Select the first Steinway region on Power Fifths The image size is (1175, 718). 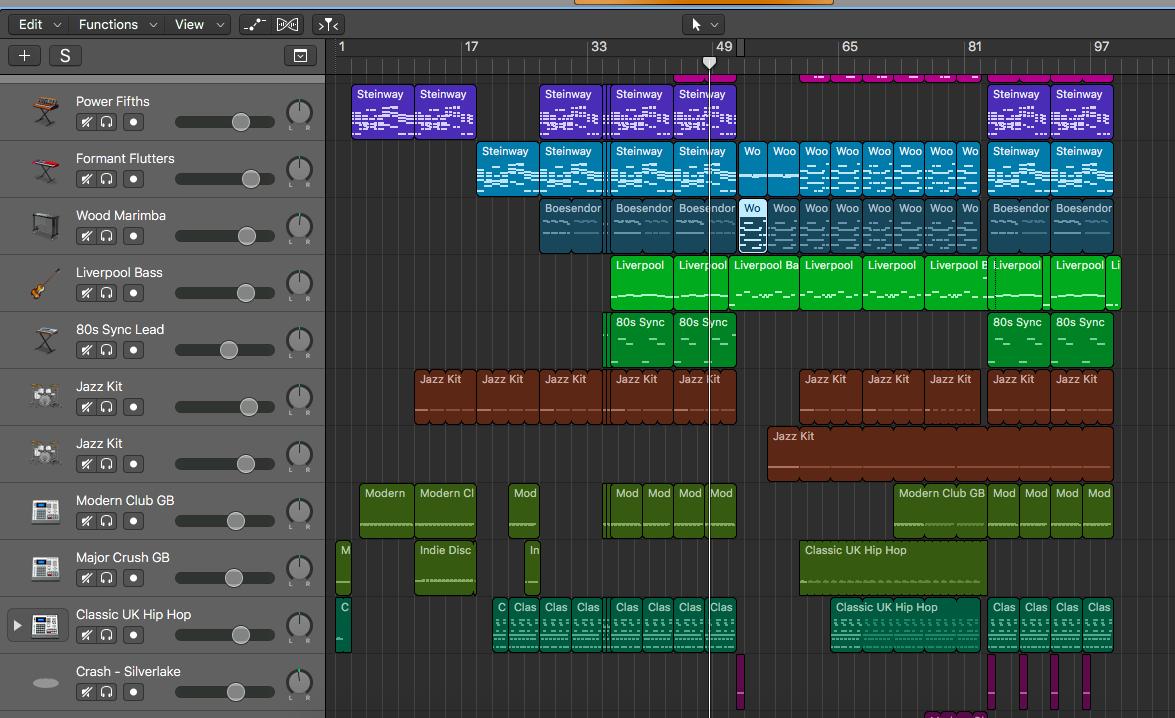pos(382,112)
